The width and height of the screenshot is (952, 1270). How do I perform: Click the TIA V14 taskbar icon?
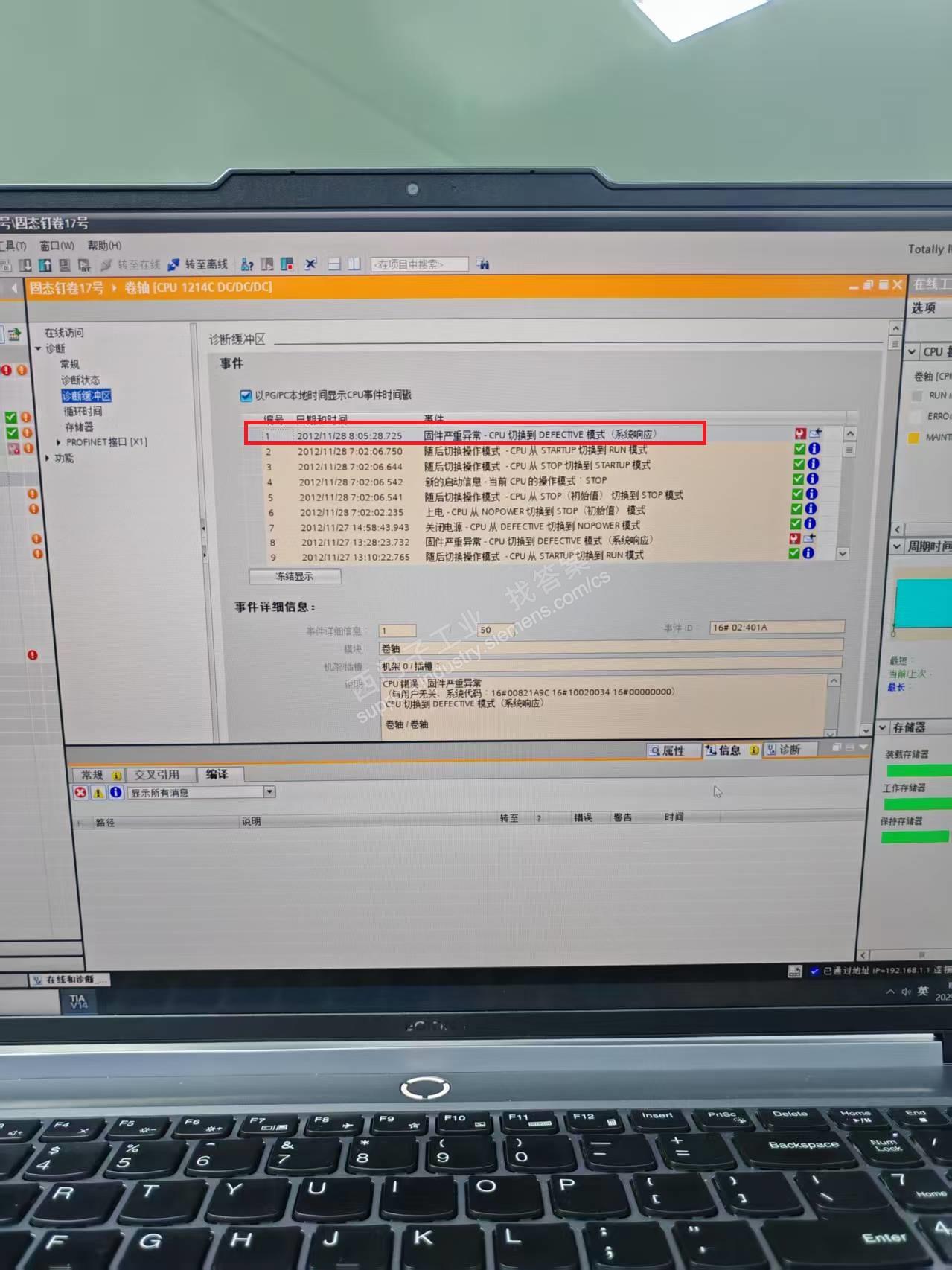coord(78,1001)
